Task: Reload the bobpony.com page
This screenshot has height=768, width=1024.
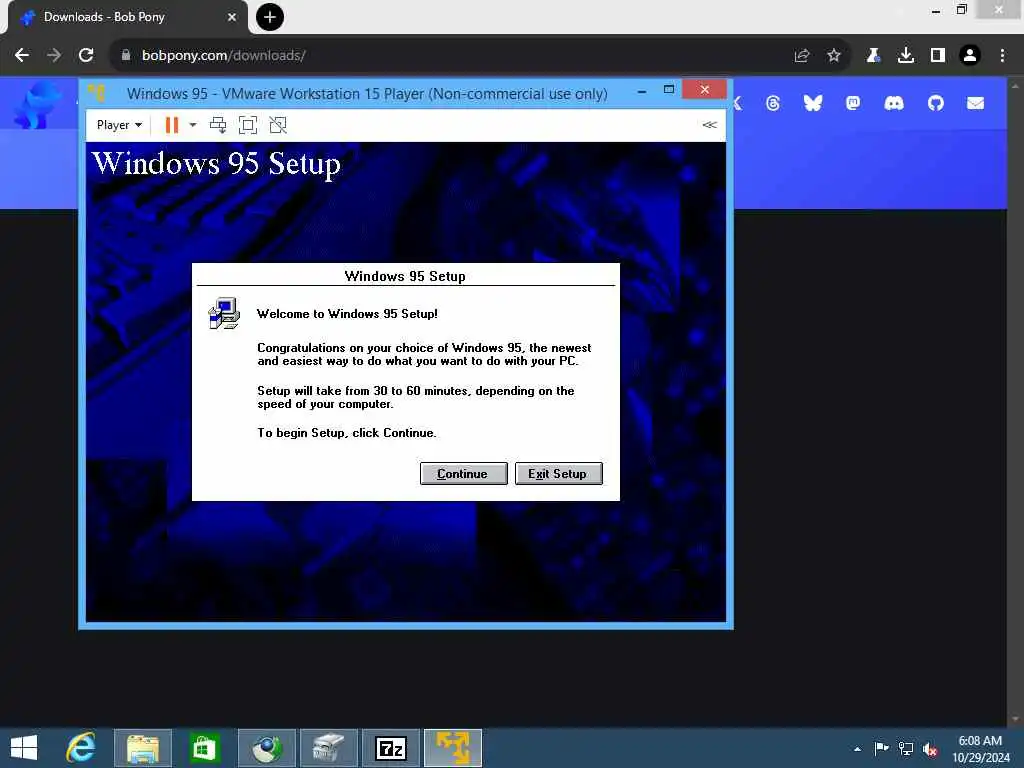Action: point(86,56)
